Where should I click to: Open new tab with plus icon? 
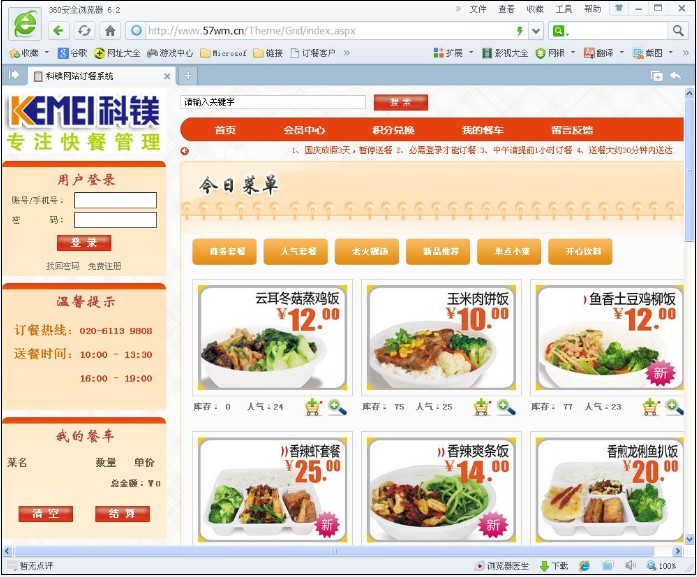[187, 75]
